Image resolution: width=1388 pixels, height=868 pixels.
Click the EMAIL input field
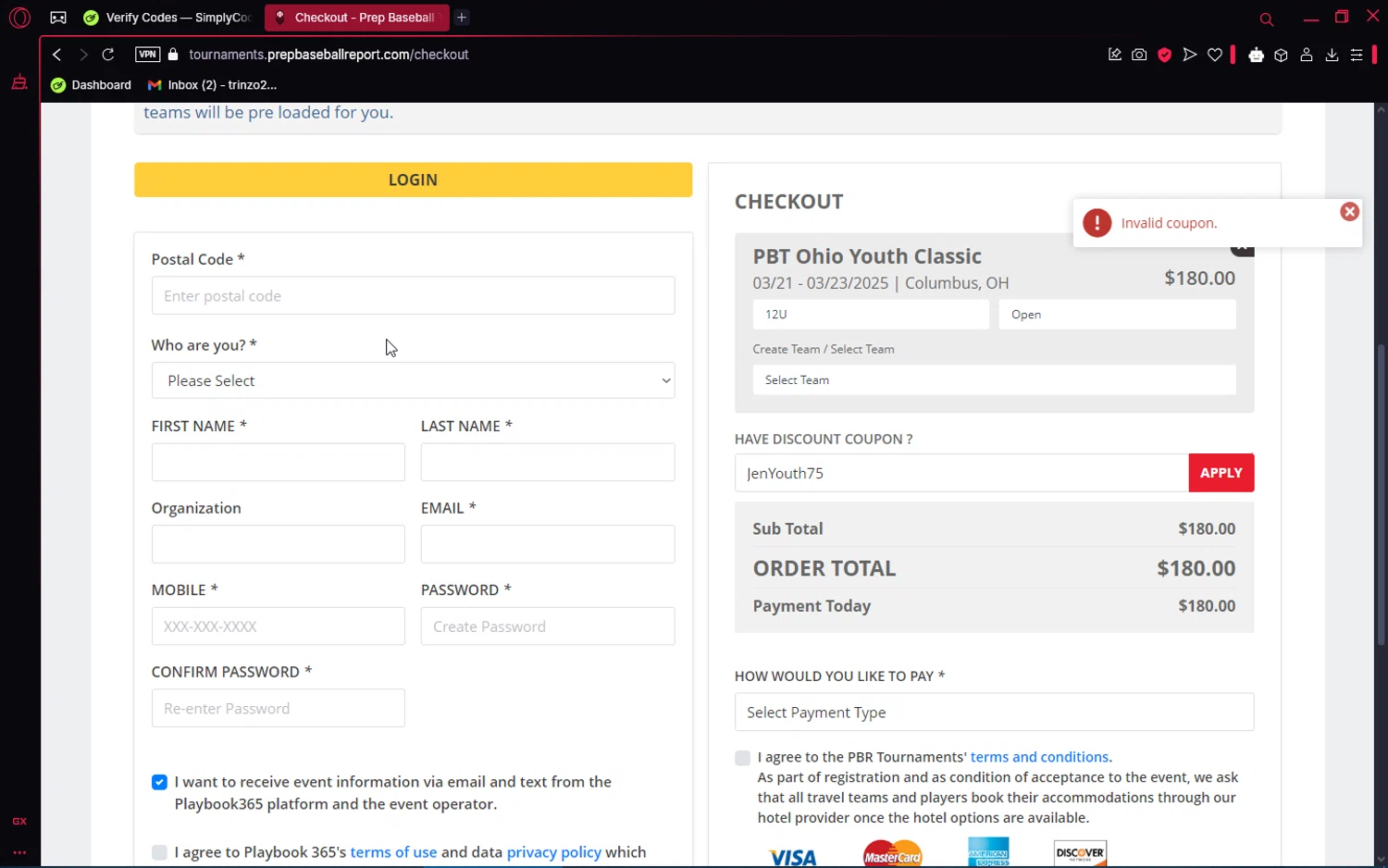pyautogui.click(x=548, y=544)
